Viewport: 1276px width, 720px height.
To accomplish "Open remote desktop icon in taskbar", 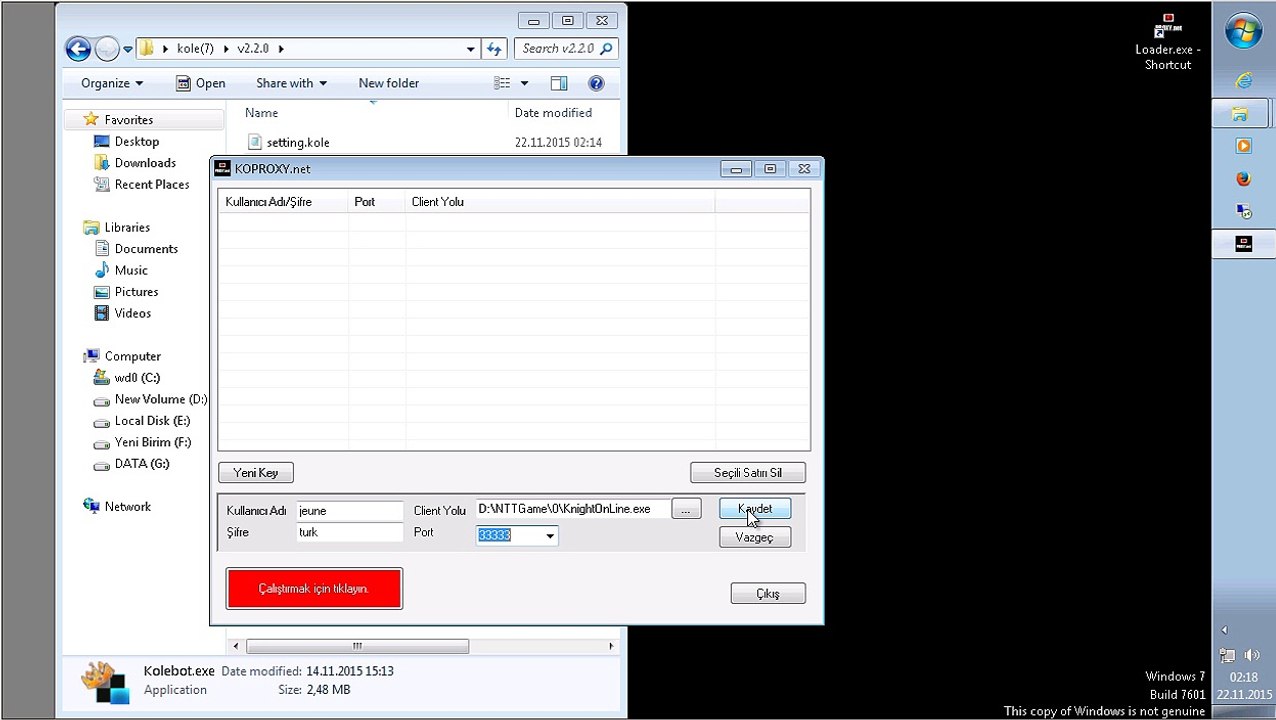I will 1243,211.
